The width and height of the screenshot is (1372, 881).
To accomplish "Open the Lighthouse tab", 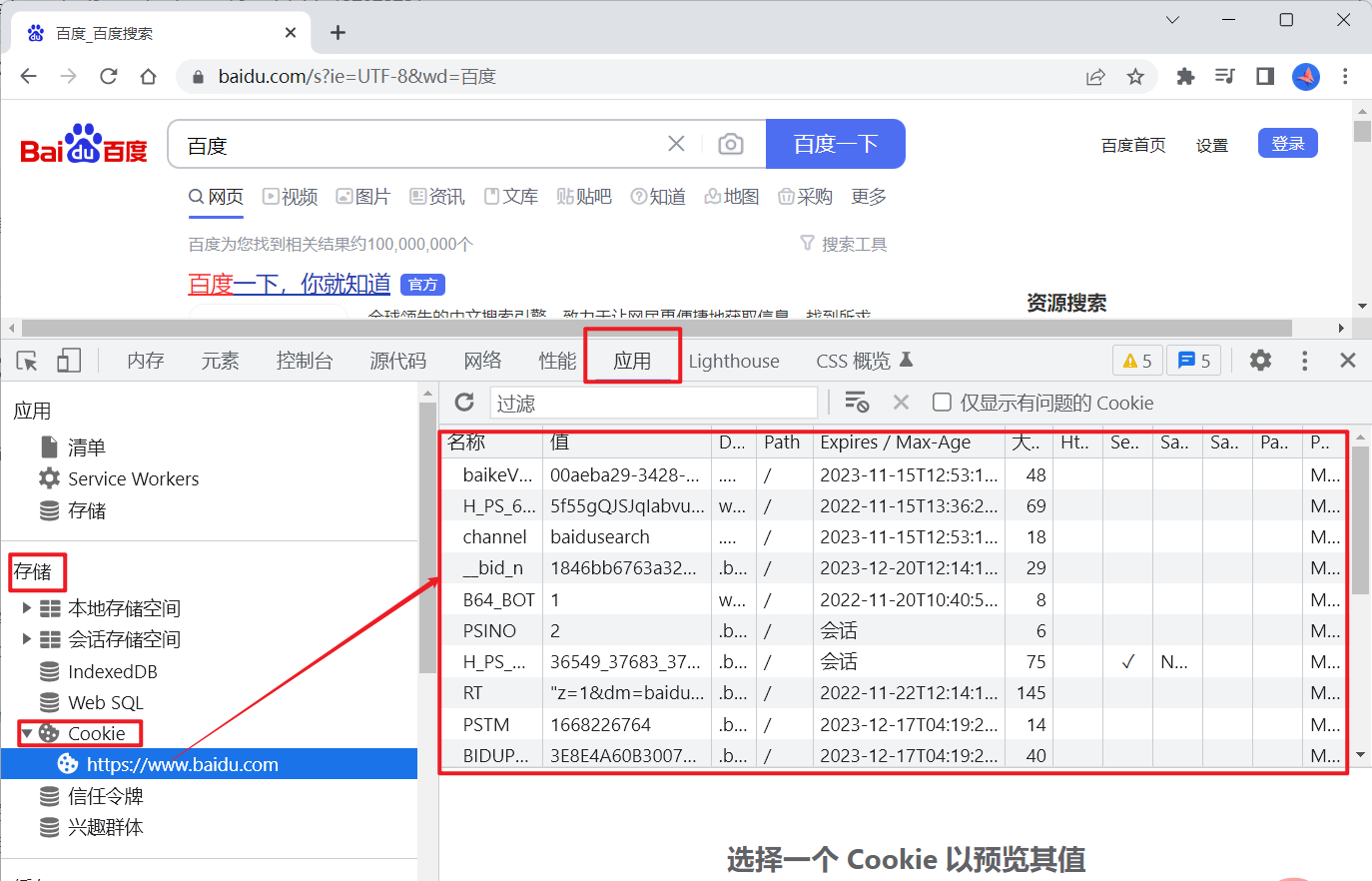I will (734, 361).
